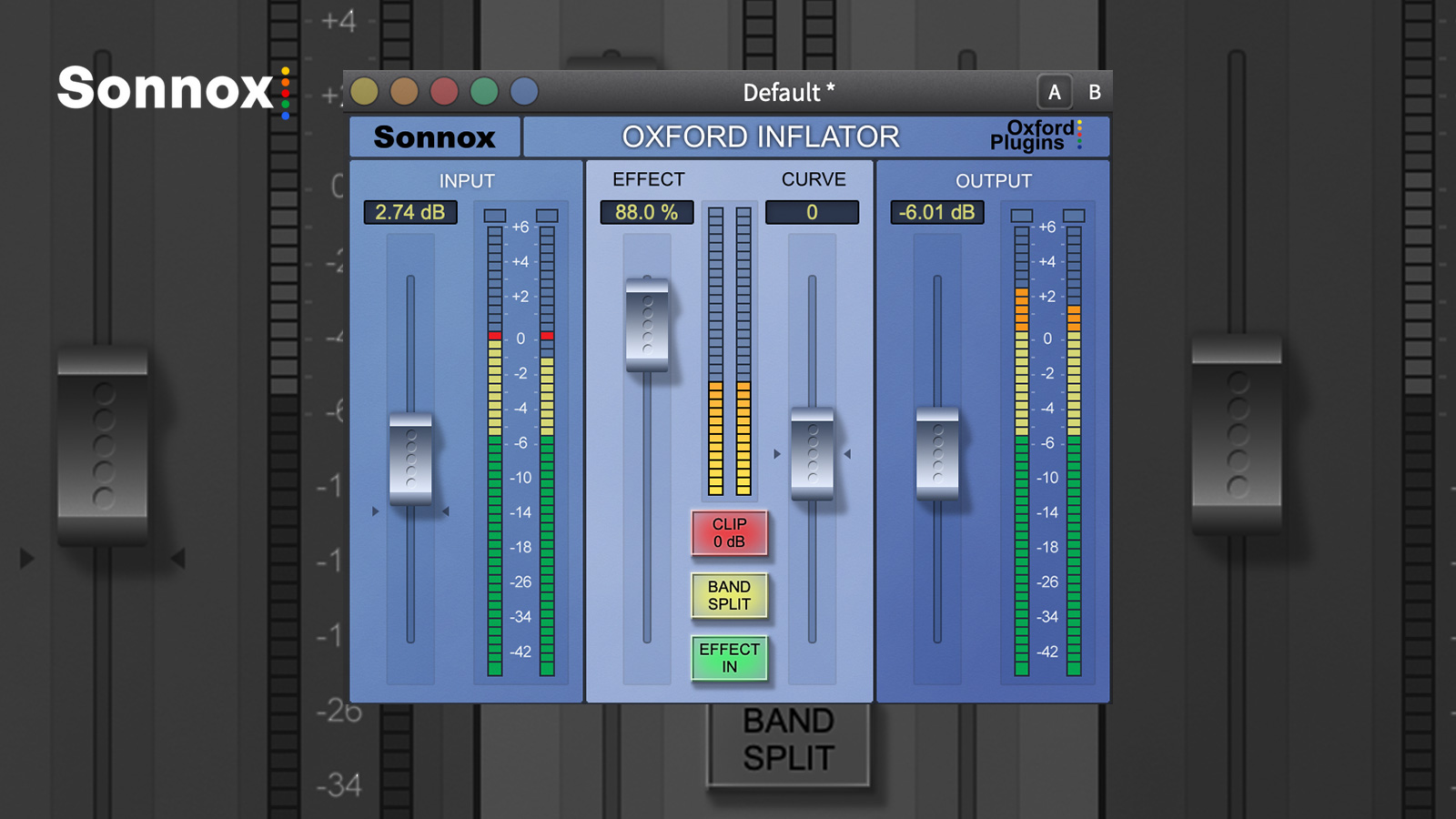This screenshot has height=819, width=1456.
Task: Click the orange circle in plugin title bar
Action: (x=404, y=91)
